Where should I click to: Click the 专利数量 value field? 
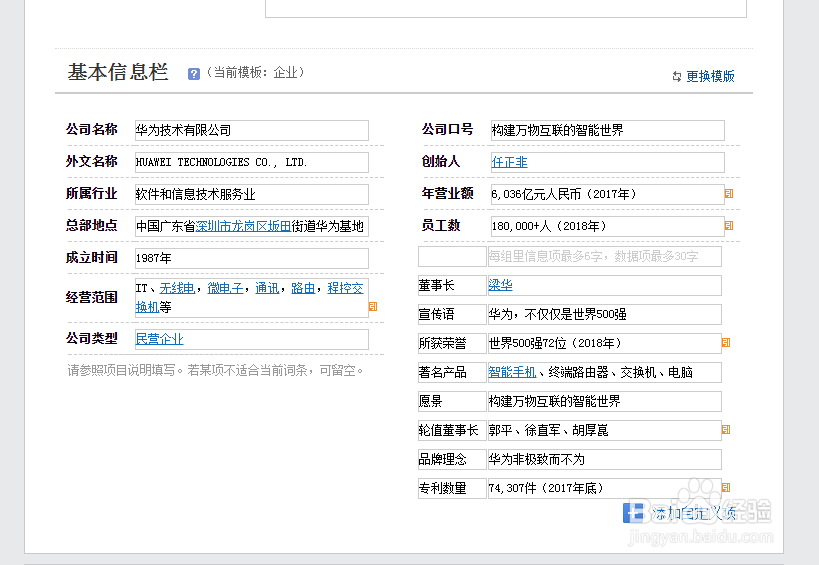point(604,488)
